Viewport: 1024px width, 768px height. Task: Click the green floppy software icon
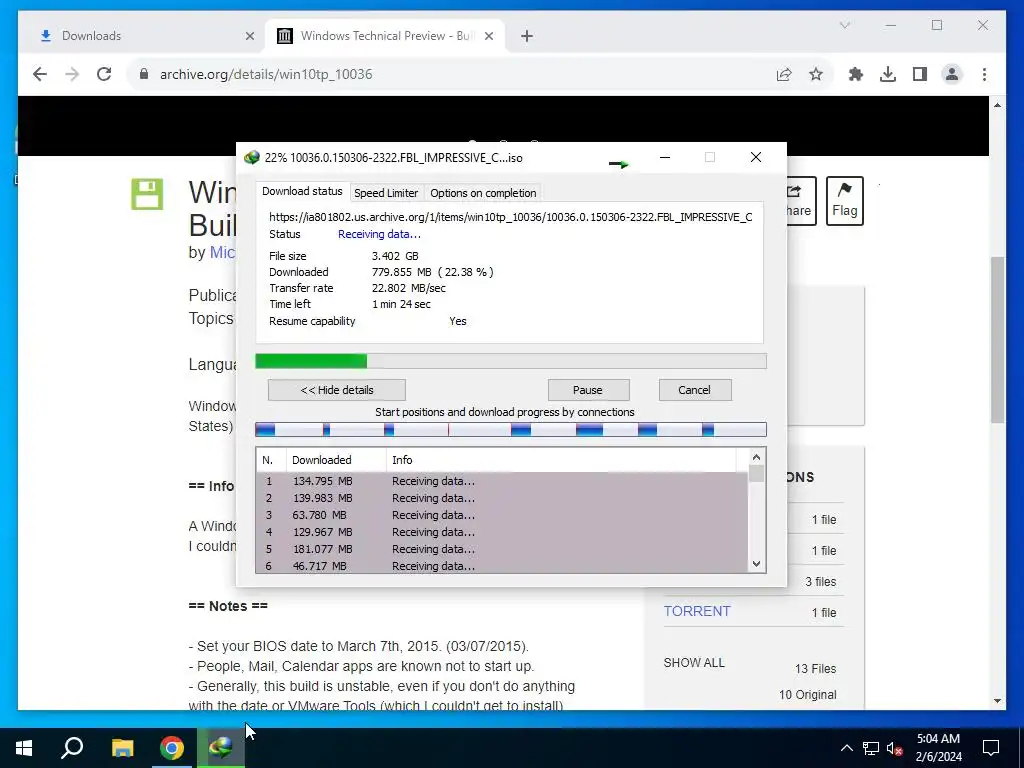(x=147, y=194)
